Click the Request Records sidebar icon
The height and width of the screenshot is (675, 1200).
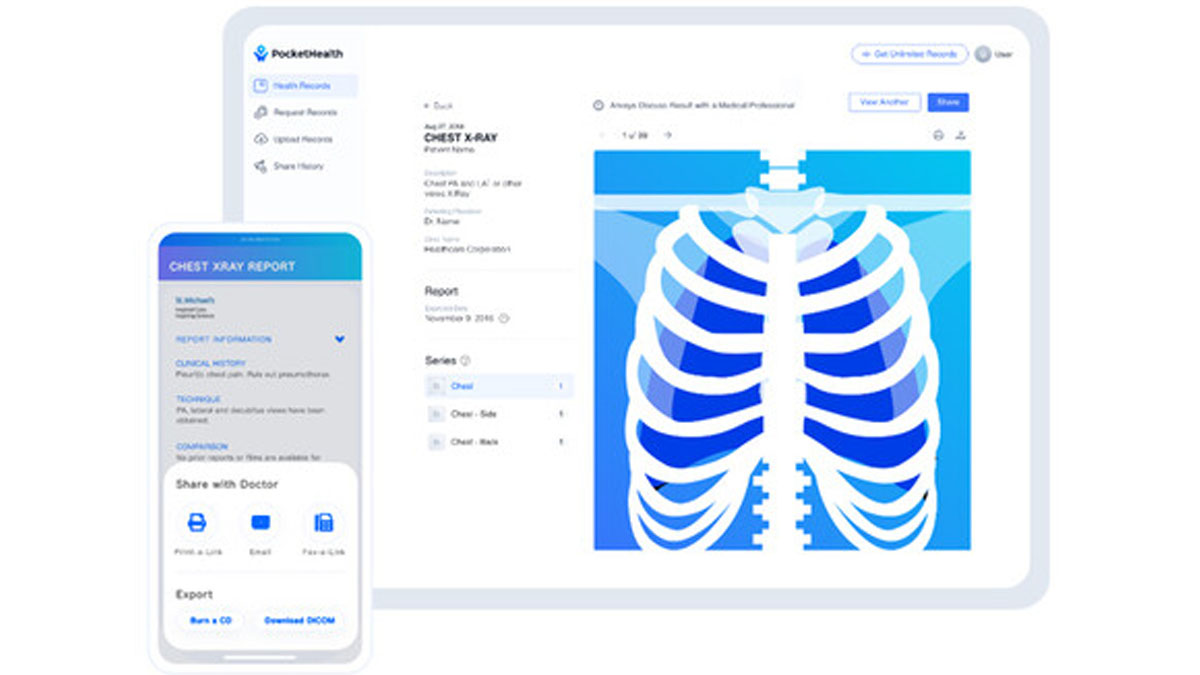(x=261, y=113)
